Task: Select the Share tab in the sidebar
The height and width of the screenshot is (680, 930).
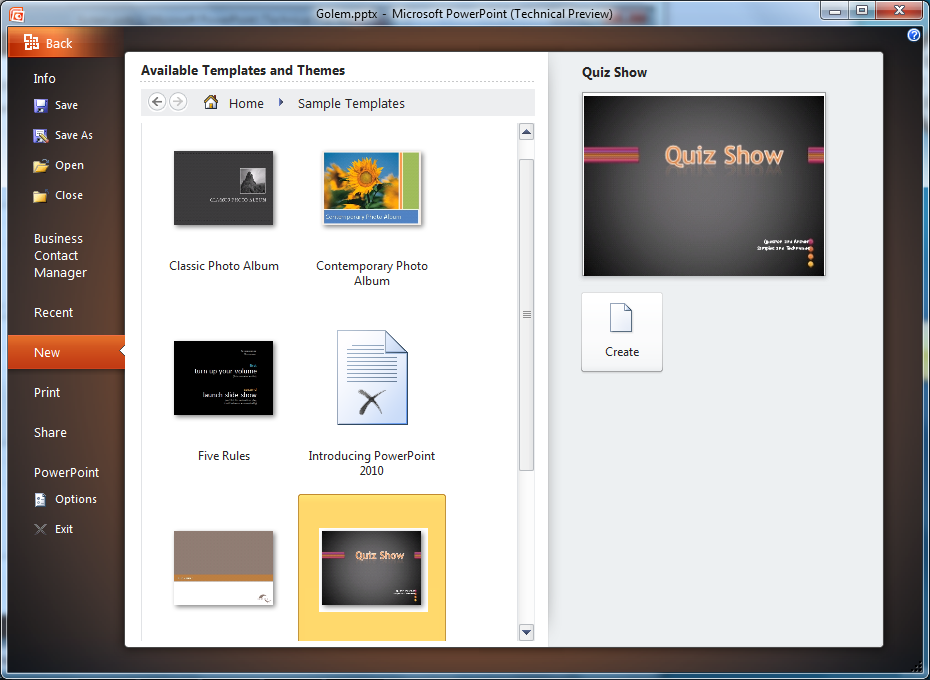Action: (x=50, y=432)
